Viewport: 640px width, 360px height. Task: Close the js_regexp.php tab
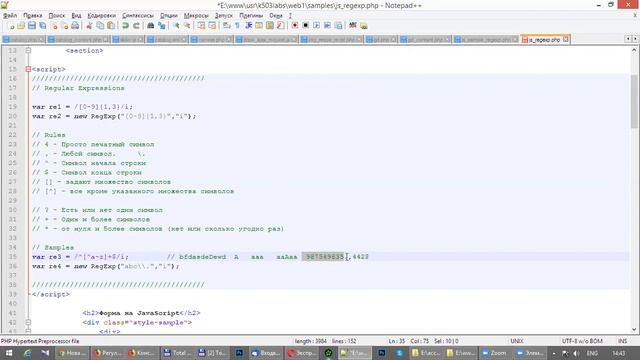tap(566, 40)
